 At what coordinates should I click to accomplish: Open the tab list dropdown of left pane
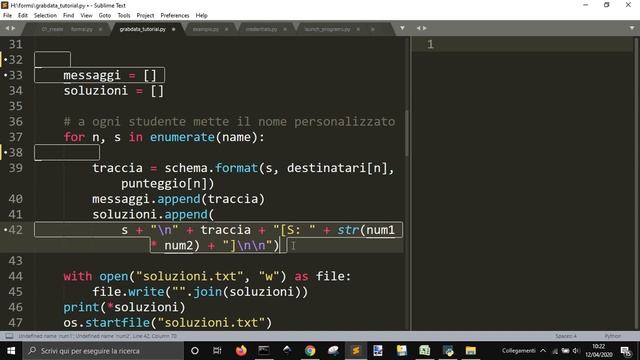tap(402, 28)
